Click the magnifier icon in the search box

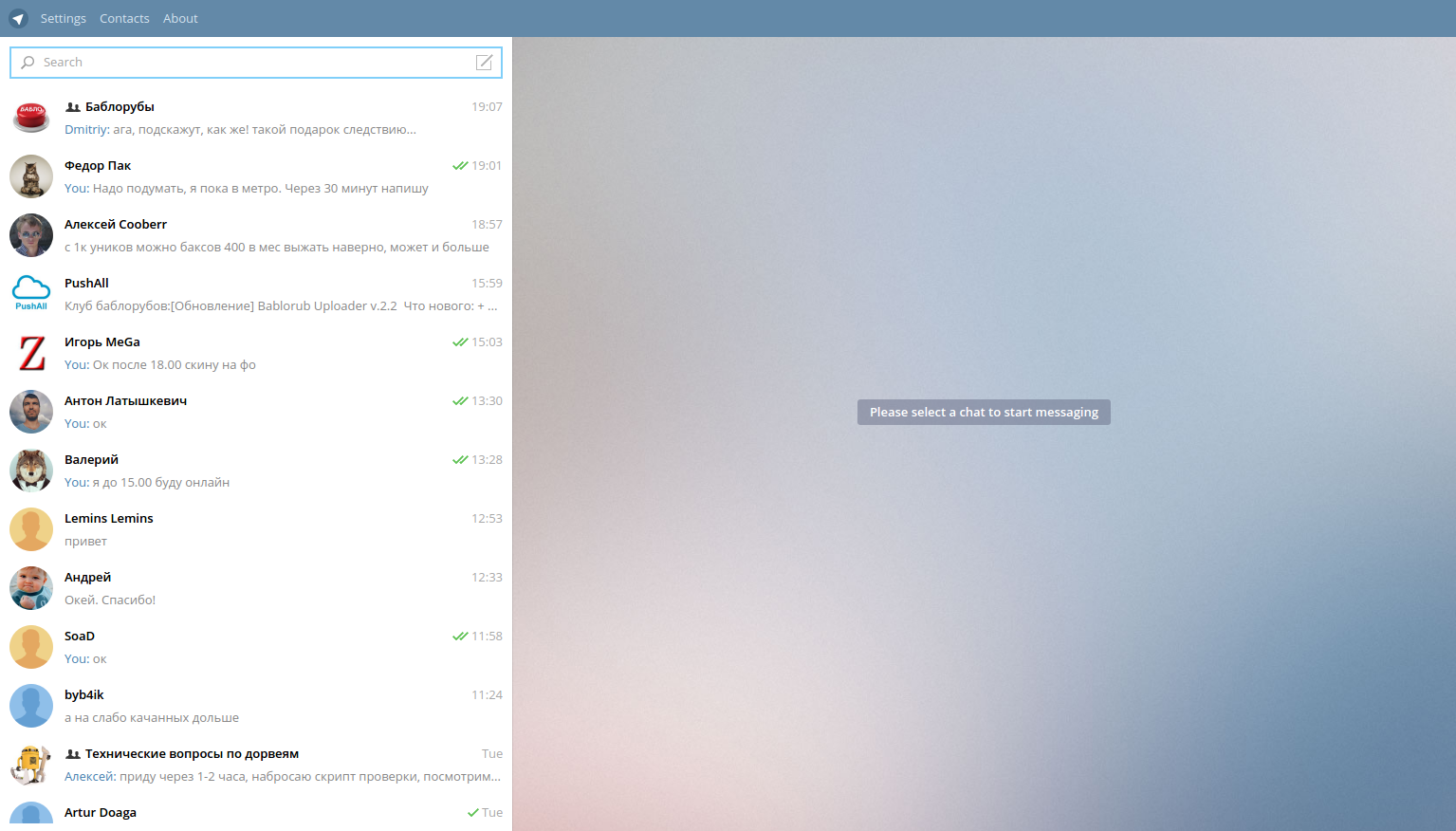pos(28,63)
